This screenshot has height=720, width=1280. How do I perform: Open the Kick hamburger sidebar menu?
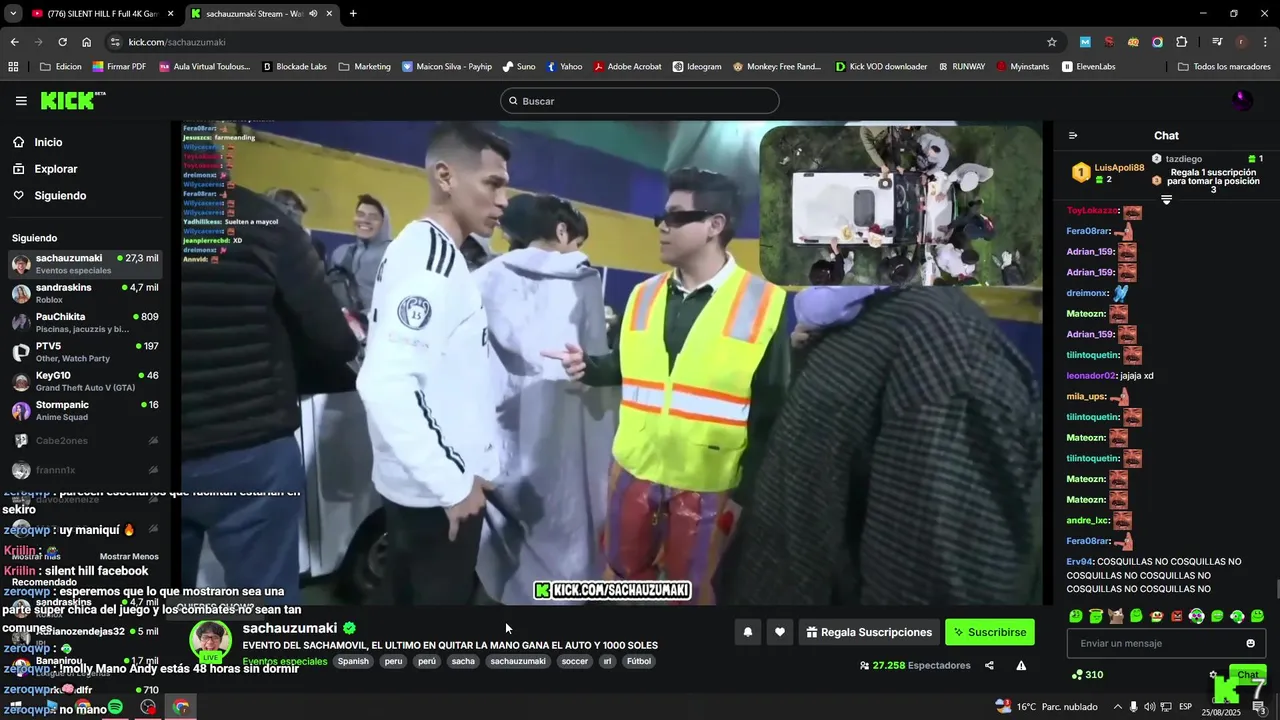(21, 101)
